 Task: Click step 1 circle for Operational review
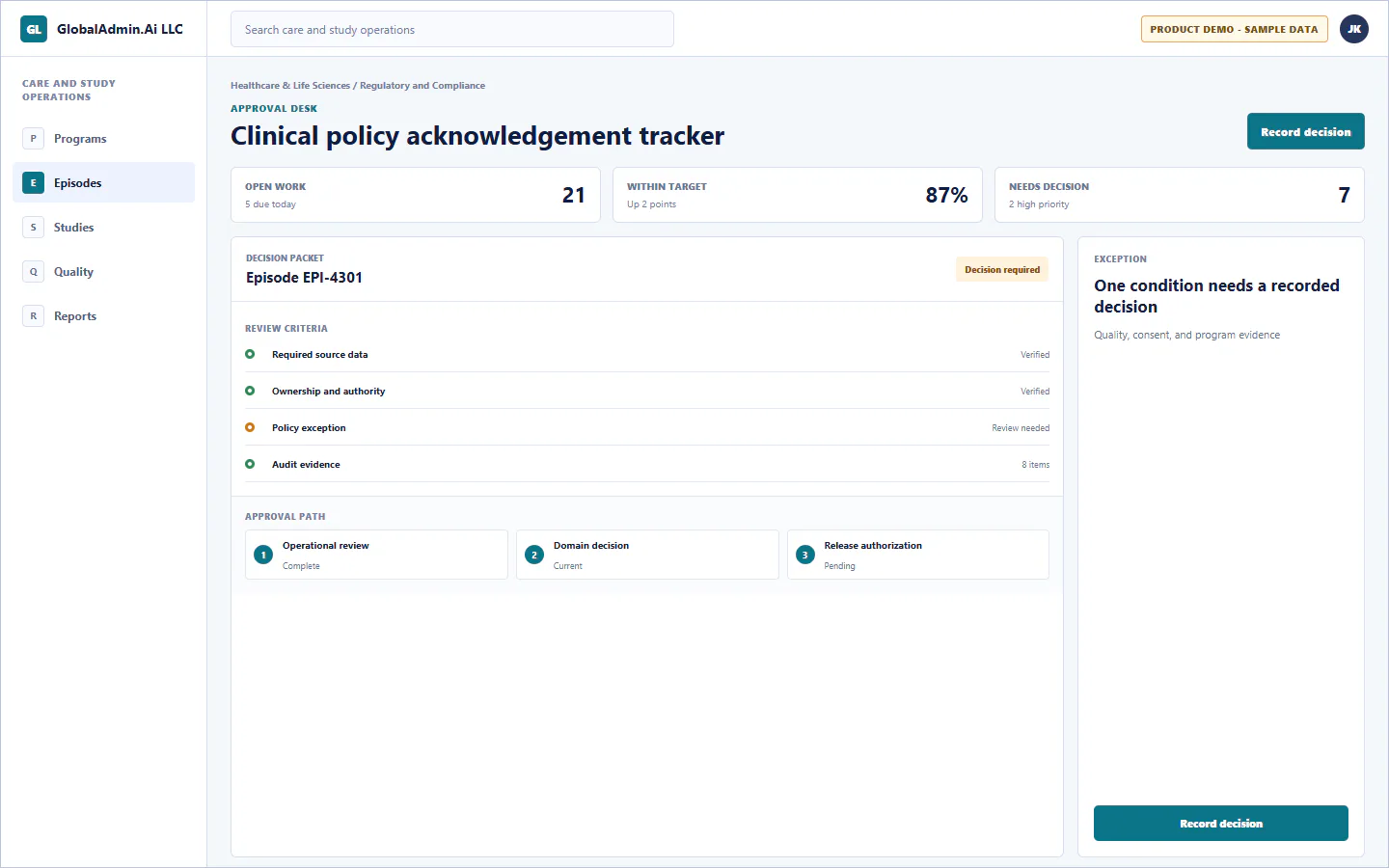[263, 555]
